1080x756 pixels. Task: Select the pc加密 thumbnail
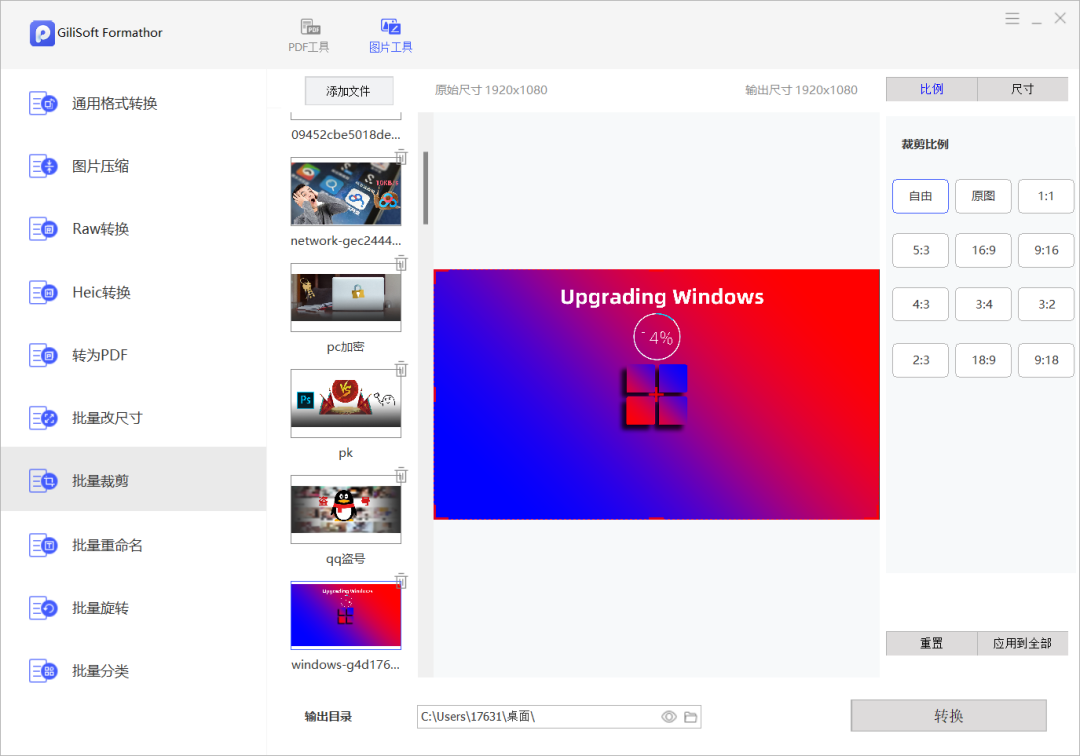click(346, 297)
